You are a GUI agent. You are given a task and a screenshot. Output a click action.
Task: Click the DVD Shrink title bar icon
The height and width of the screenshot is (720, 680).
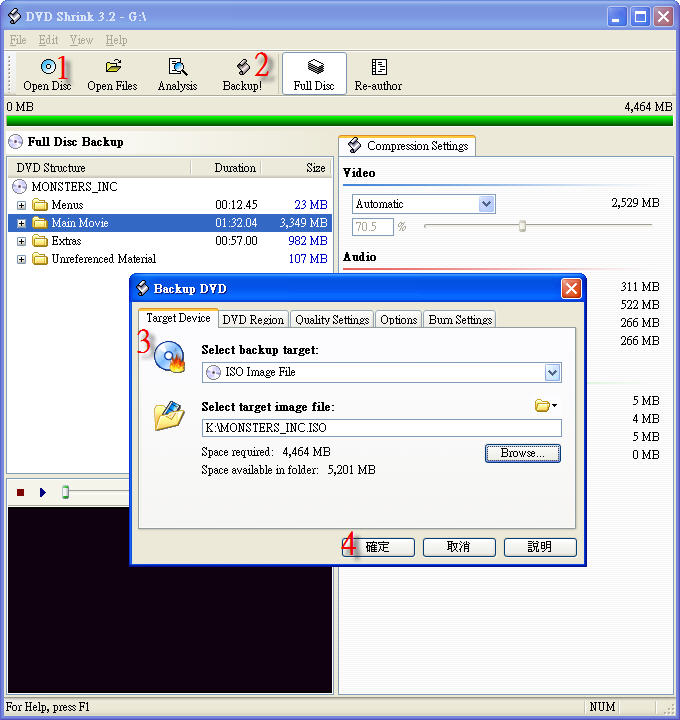[15, 16]
